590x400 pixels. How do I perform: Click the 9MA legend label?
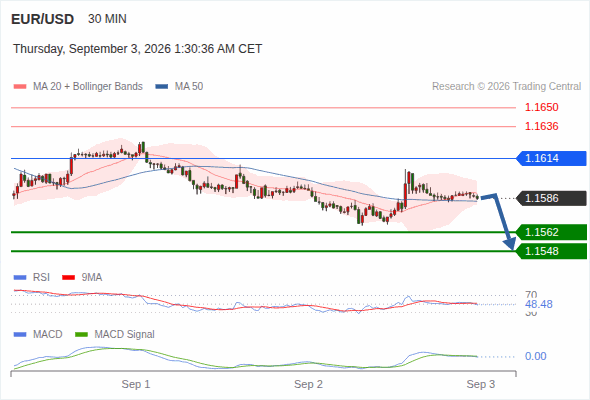[x=92, y=277]
